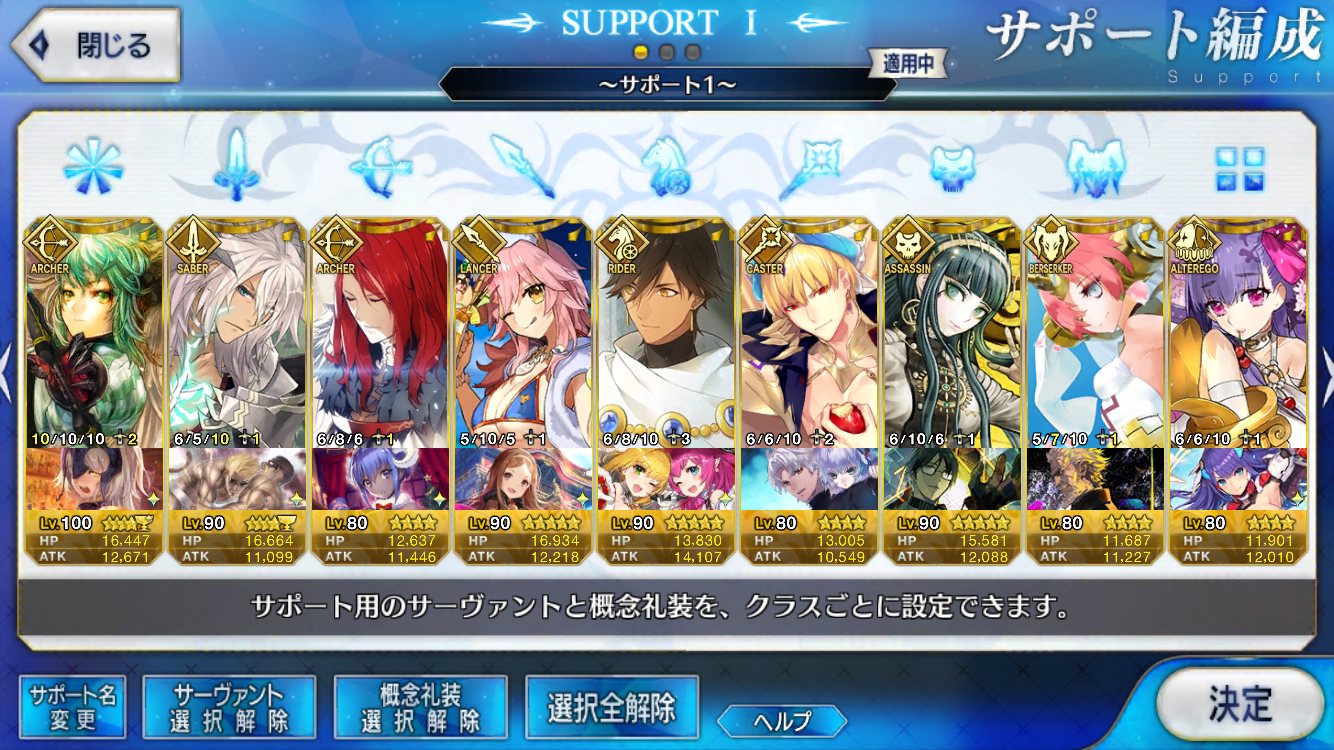The image size is (1334, 750).
Task: Go to previous support set with left arrow
Action: [x=7, y=368]
